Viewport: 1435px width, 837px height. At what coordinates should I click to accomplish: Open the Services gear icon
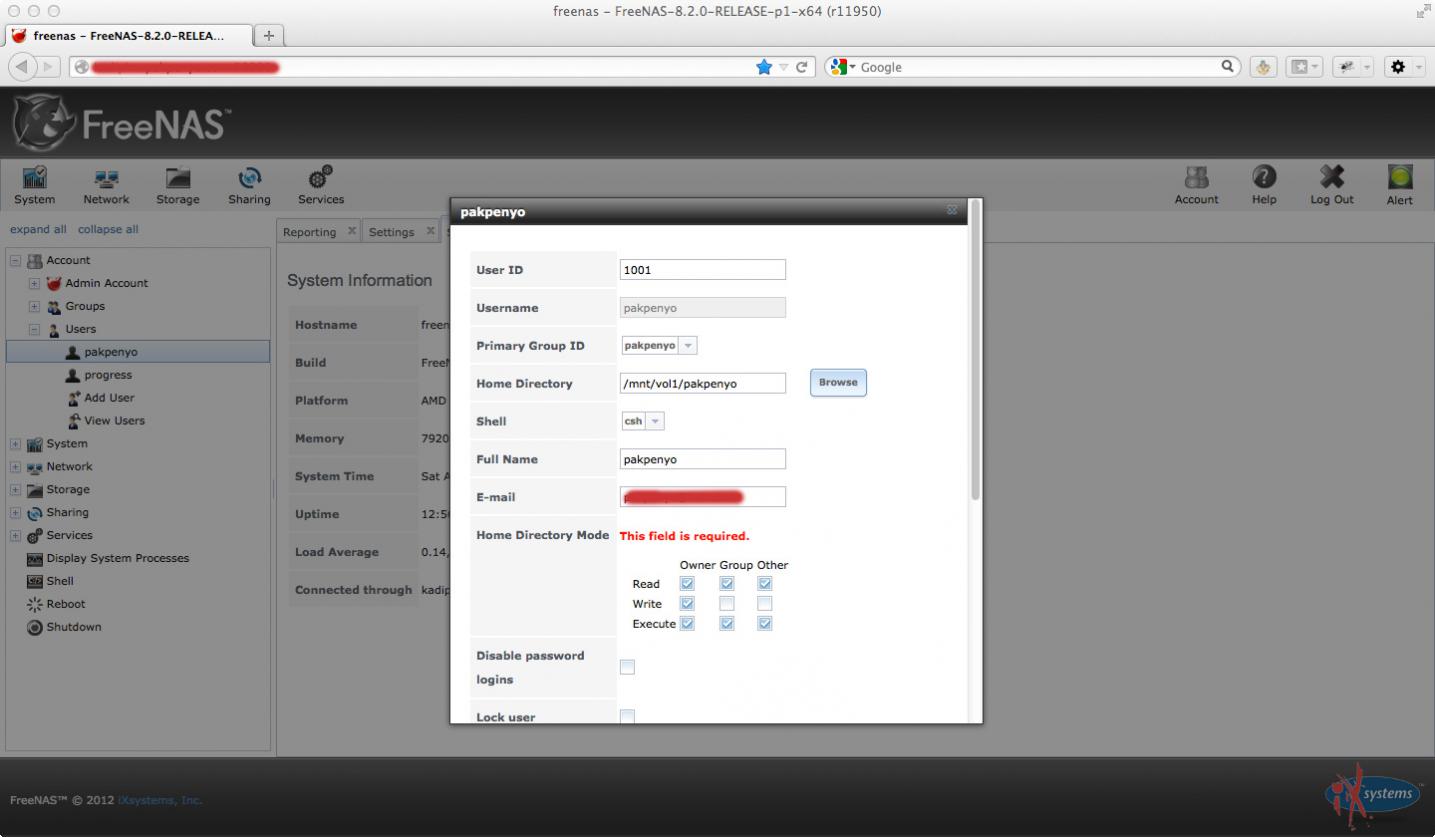(321, 185)
